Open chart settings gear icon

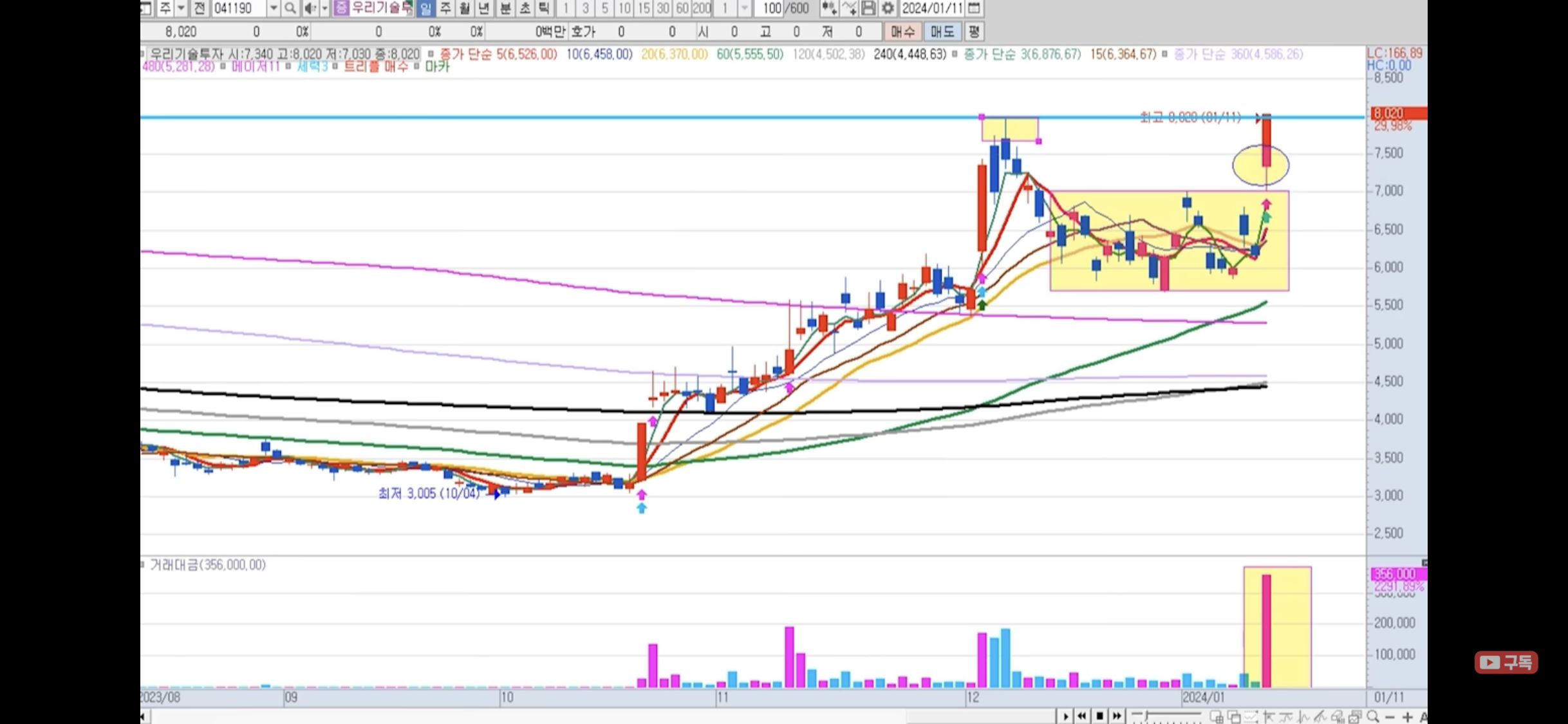888,8
